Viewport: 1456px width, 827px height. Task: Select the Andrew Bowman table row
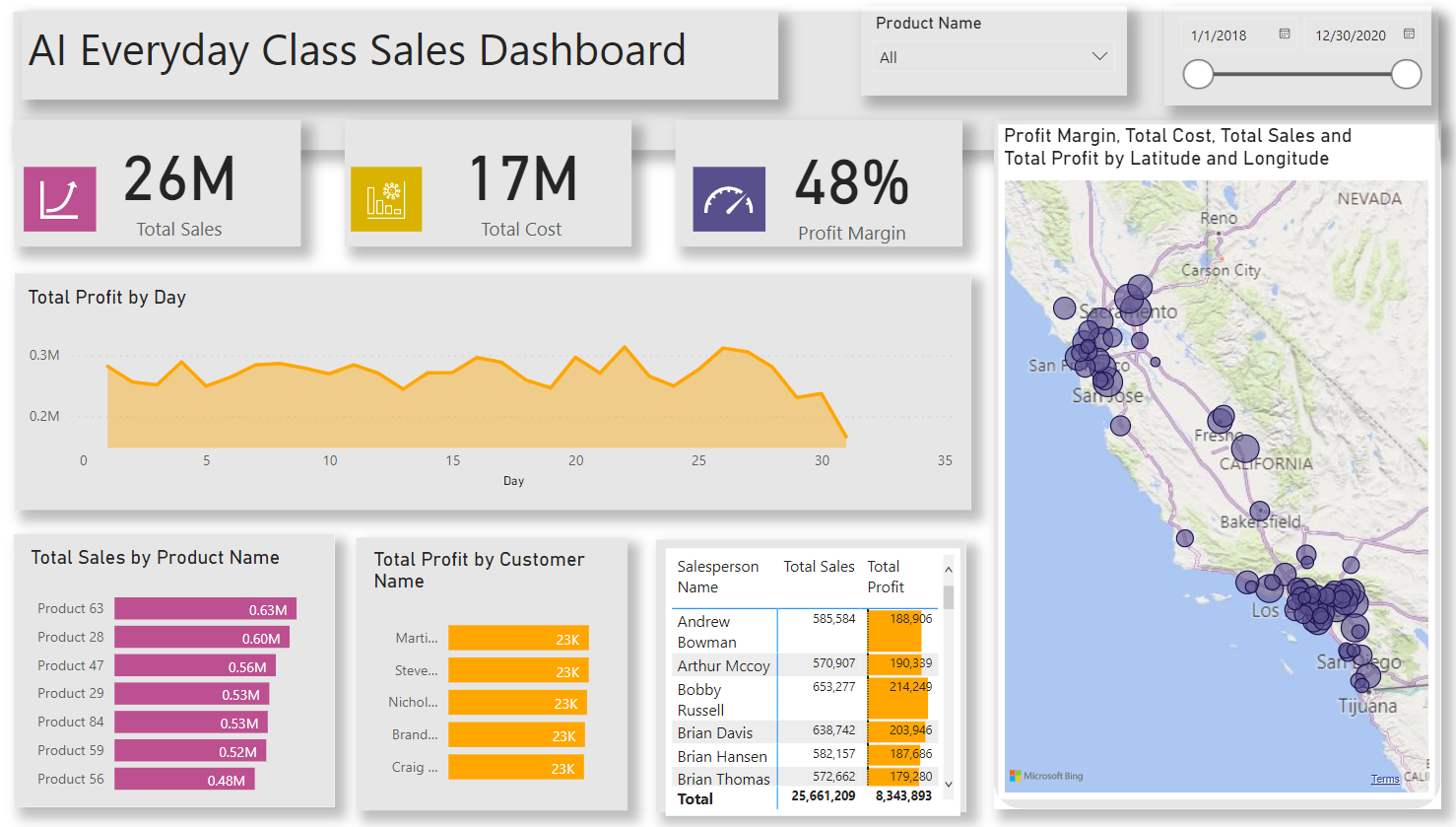tap(805, 631)
